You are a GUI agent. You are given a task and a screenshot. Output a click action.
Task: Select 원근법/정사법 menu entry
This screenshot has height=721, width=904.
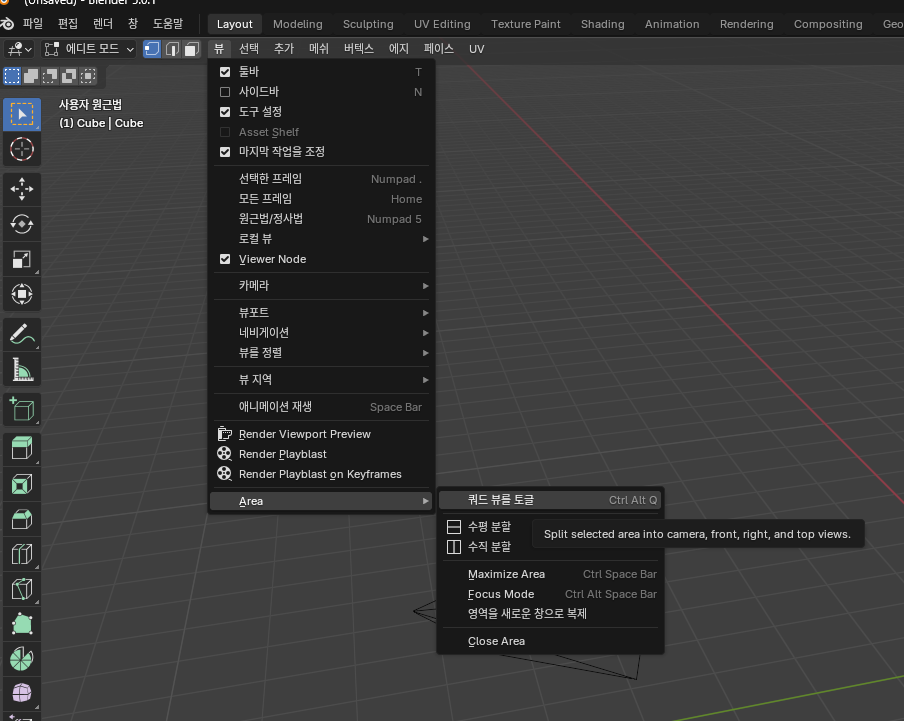[x=321, y=219]
